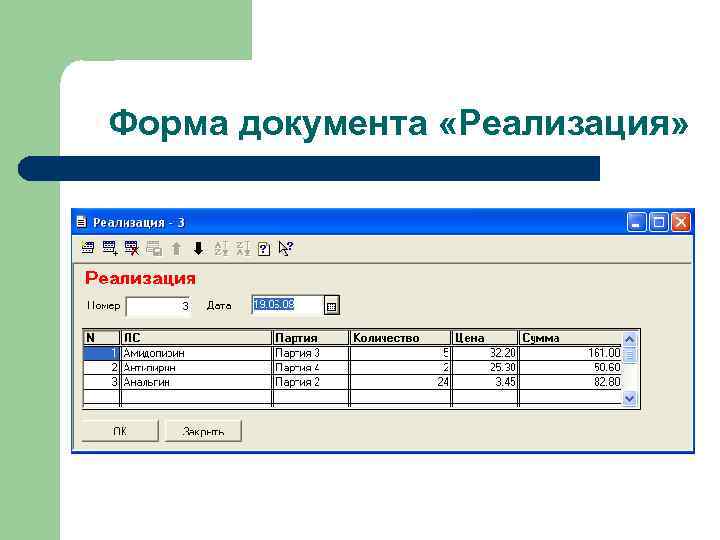Click the table scrollbar down arrow
The width and height of the screenshot is (720, 540).
click(630, 399)
